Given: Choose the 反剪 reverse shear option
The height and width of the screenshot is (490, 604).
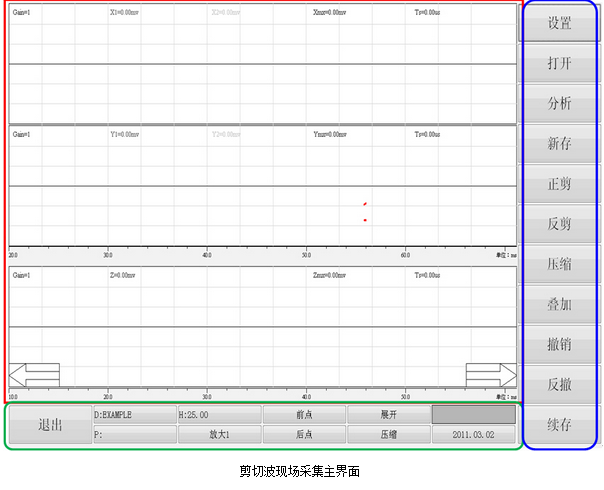Looking at the screenshot, I should pos(559,224).
